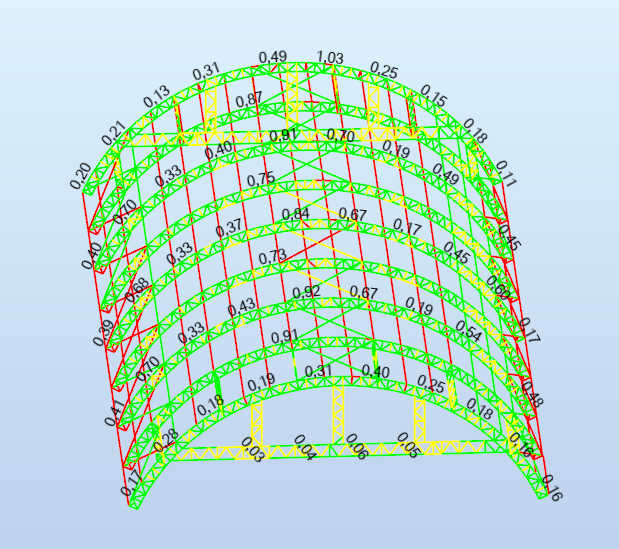Screen dimensions: 619x549
Task: Click the 1.03 ratio label at roof apex
Action: (330, 58)
